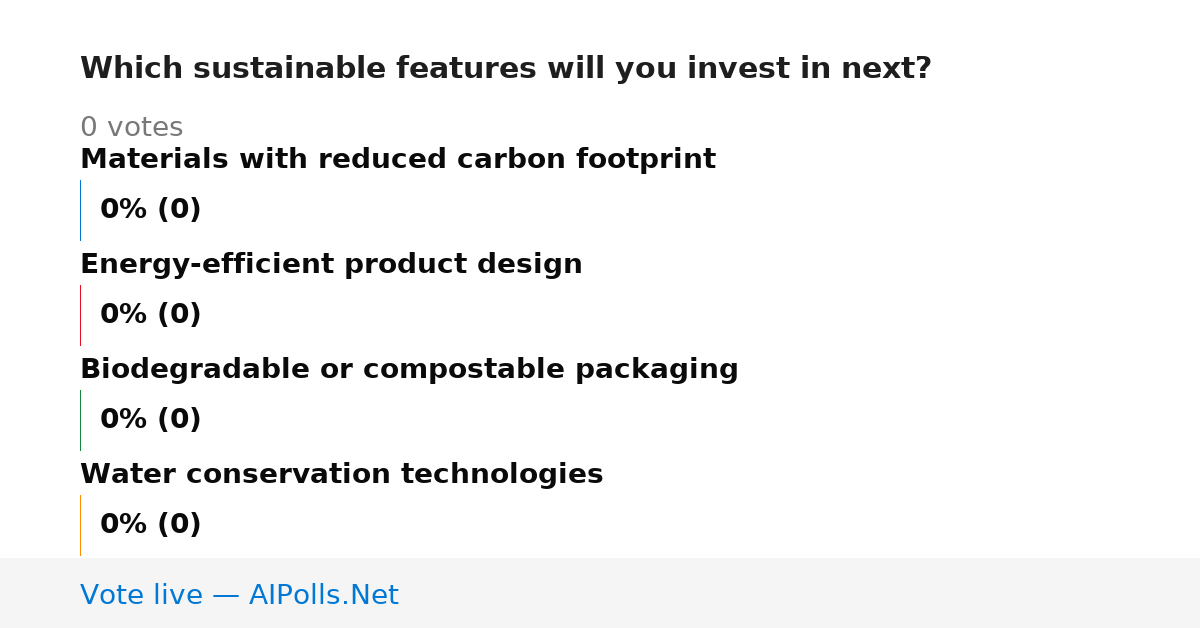Open the 'Vote live' footer link text
Image resolution: width=1200 pixels, height=628 pixels.
(141, 596)
